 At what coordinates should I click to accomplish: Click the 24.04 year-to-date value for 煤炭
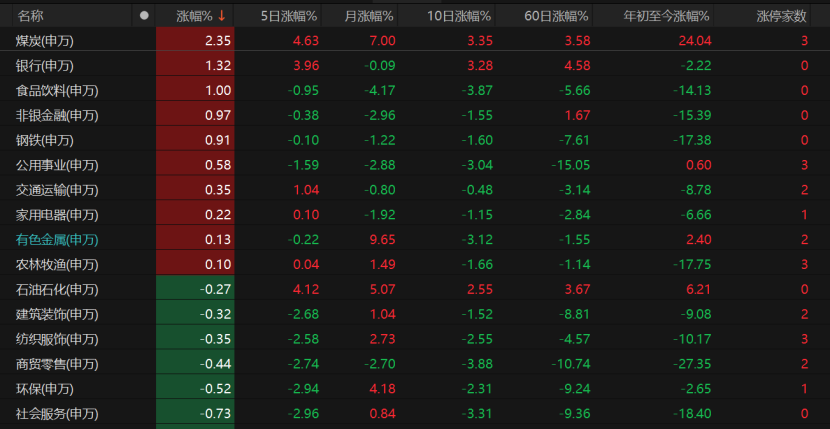[x=695, y=41]
